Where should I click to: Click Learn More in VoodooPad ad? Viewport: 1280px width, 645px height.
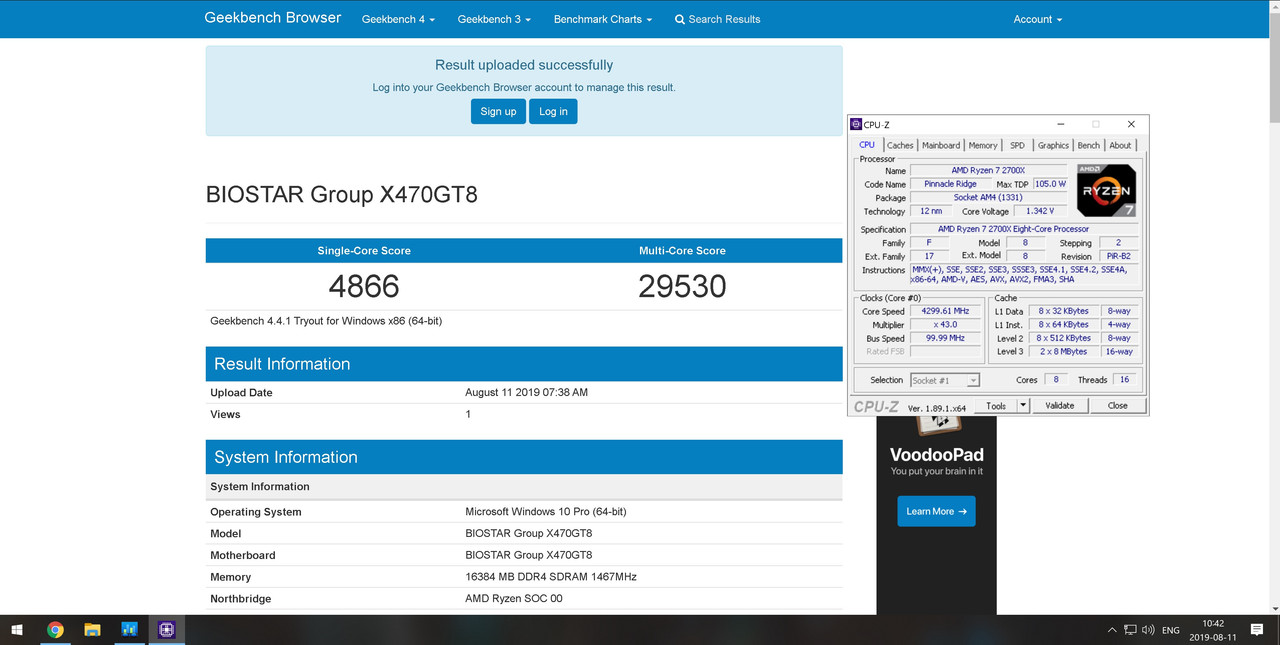pyautogui.click(x=936, y=511)
